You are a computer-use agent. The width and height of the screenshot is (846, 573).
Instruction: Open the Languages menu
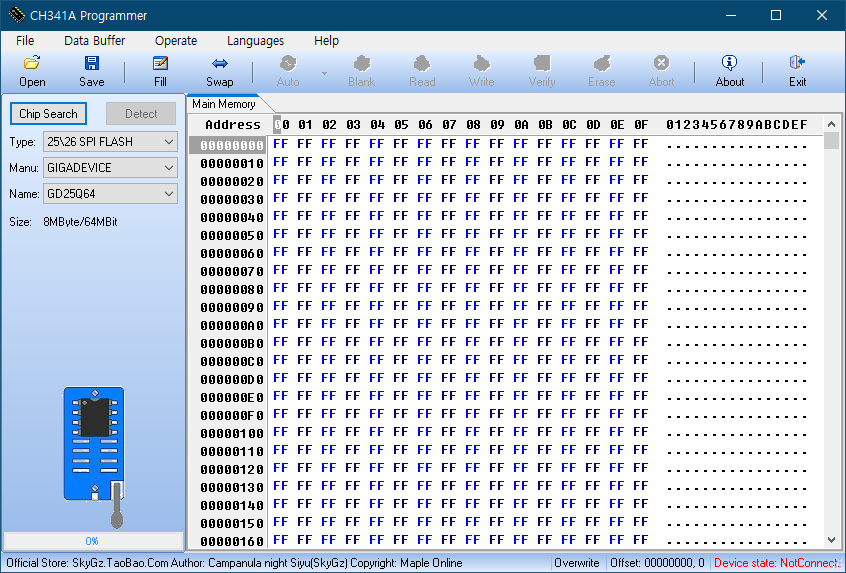(x=255, y=40)
